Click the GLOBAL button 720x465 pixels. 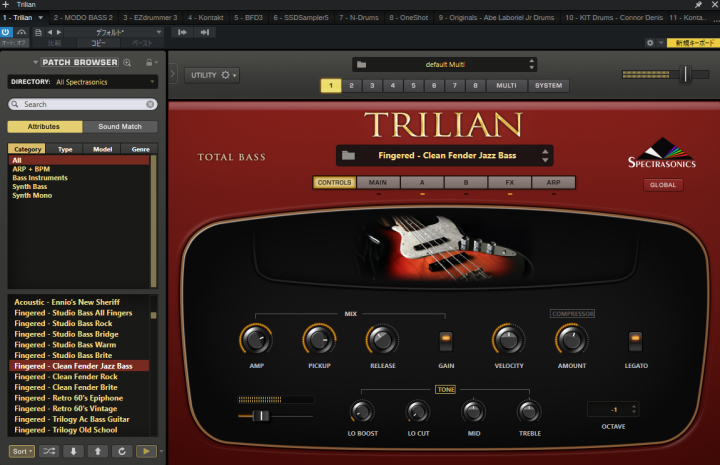coord(663,185)
